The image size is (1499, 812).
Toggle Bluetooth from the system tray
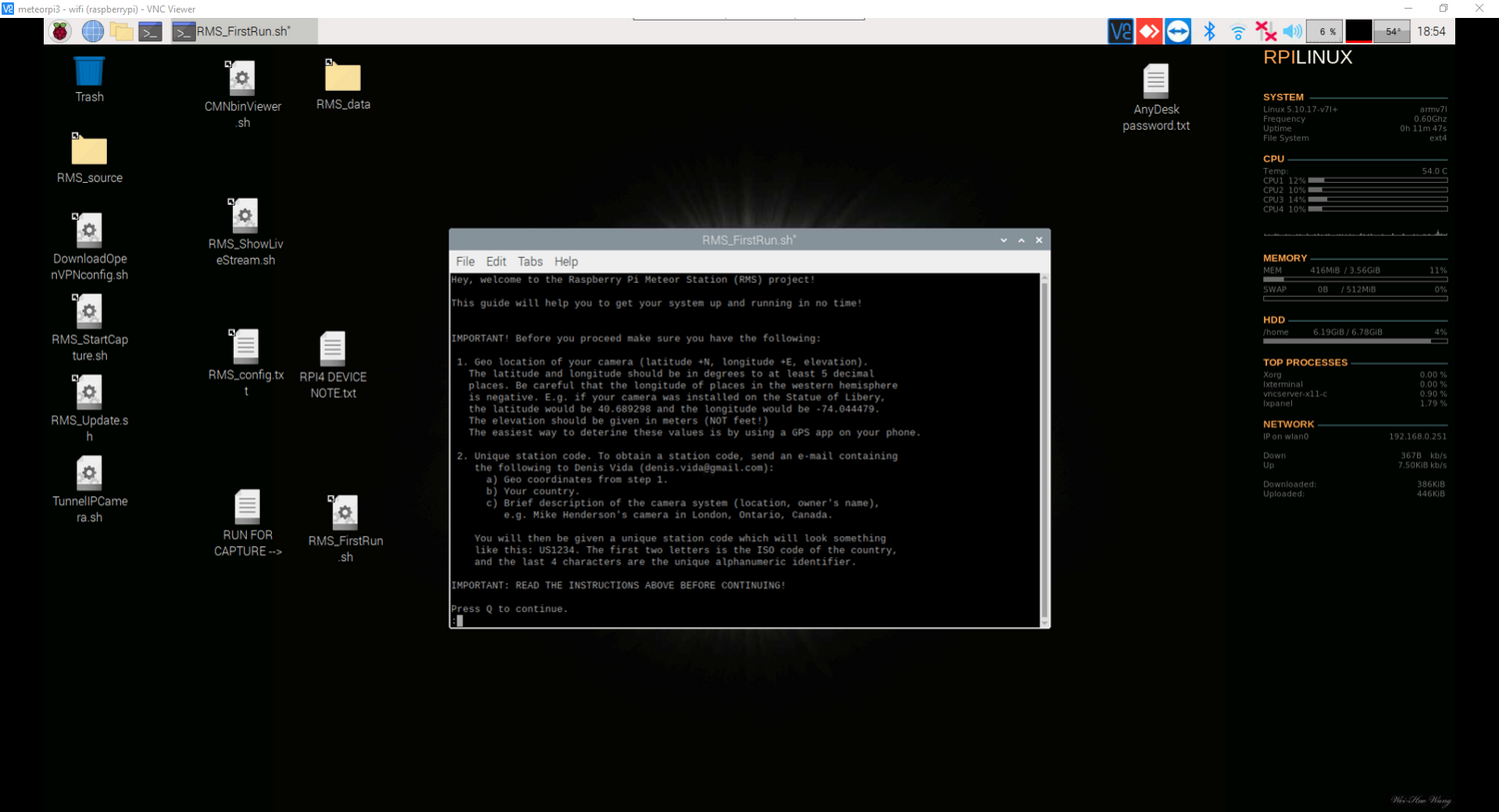point(1209,31)
